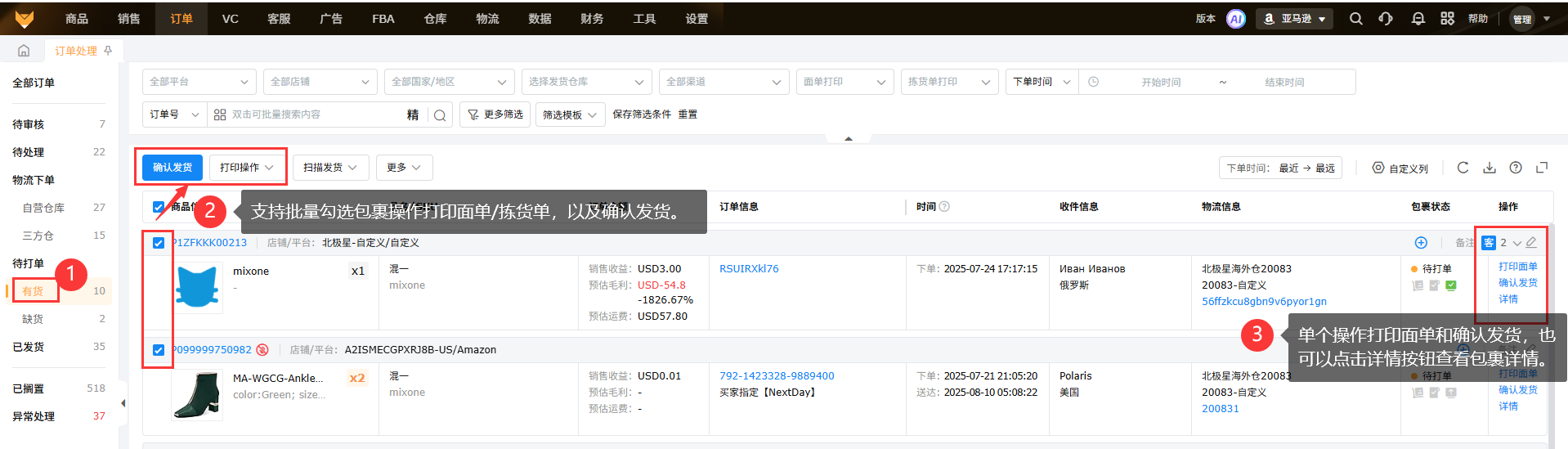Viewport: 1568px width, 449px height.
Task: Click 保存筛选条件 link
Action: [642, 114]
